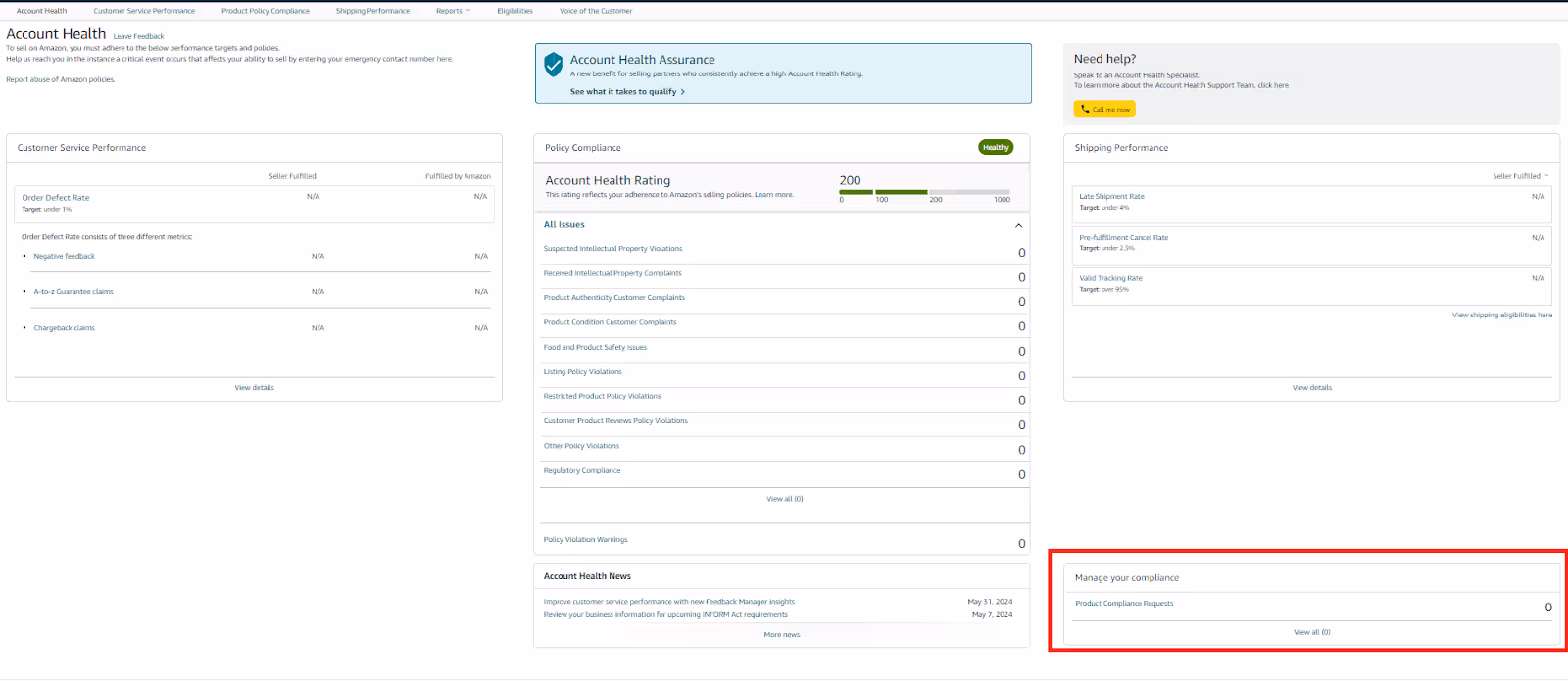Open A-to-z Guarantee claims link
Image resolution: width=1568 pixels, height=681 pixels.
tap(73, 292)
